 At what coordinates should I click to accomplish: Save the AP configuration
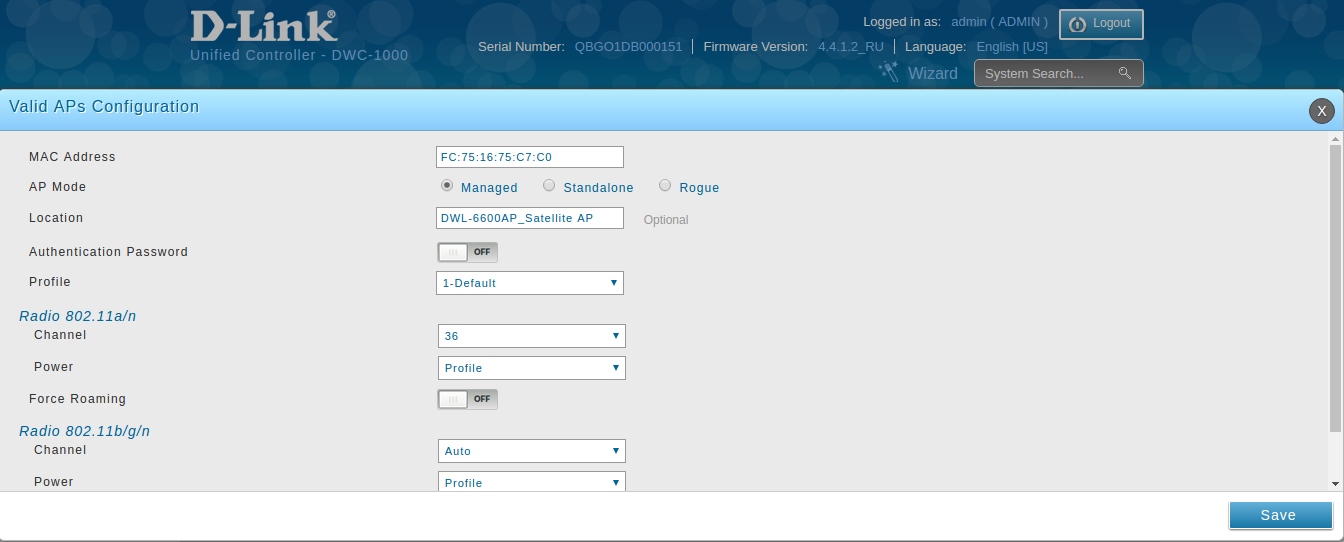pyautogui.click(x=1279, y=515)
